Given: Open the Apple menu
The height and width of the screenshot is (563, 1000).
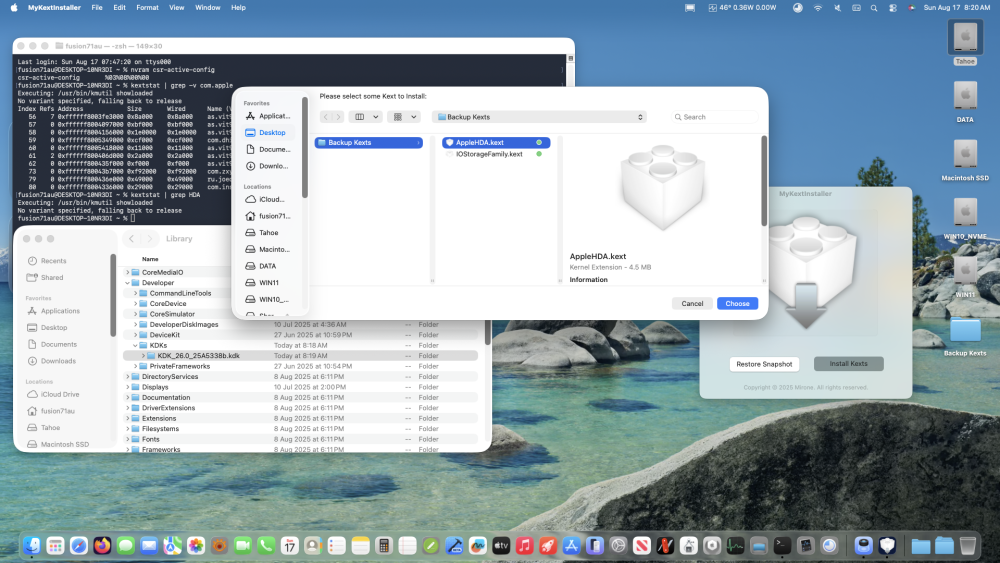Looking at the screenshot, I should coord(13,8).
